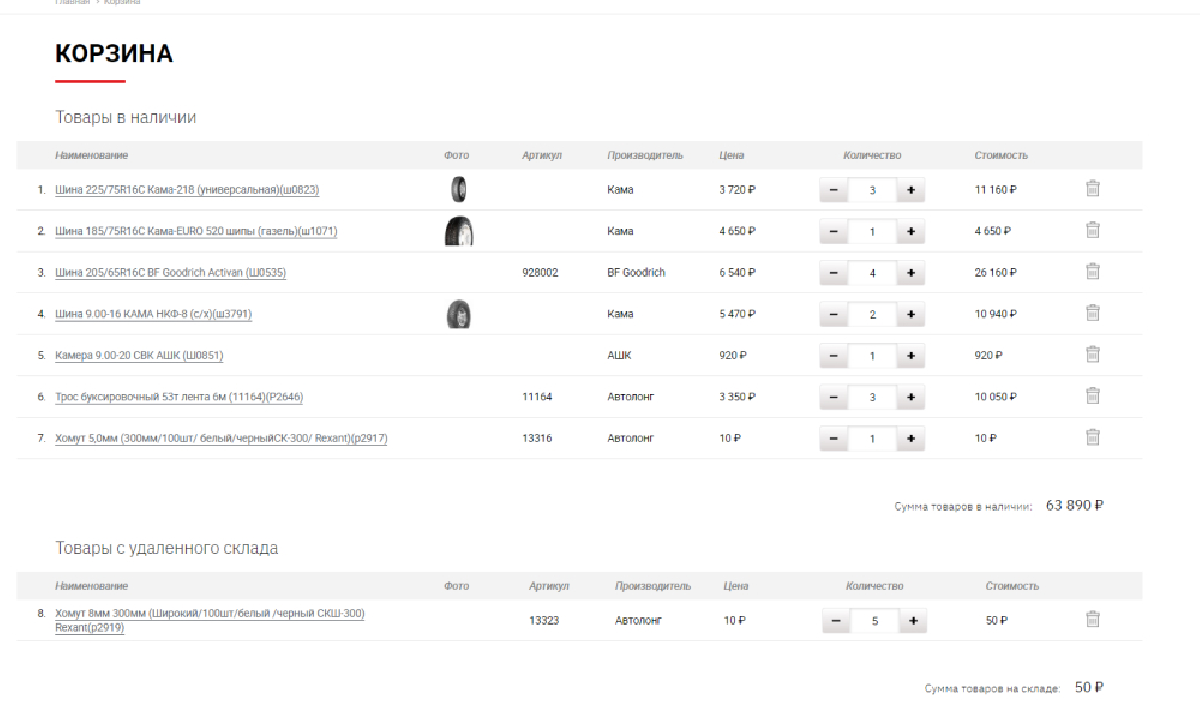Select article number 11164

tap(537, 397)
